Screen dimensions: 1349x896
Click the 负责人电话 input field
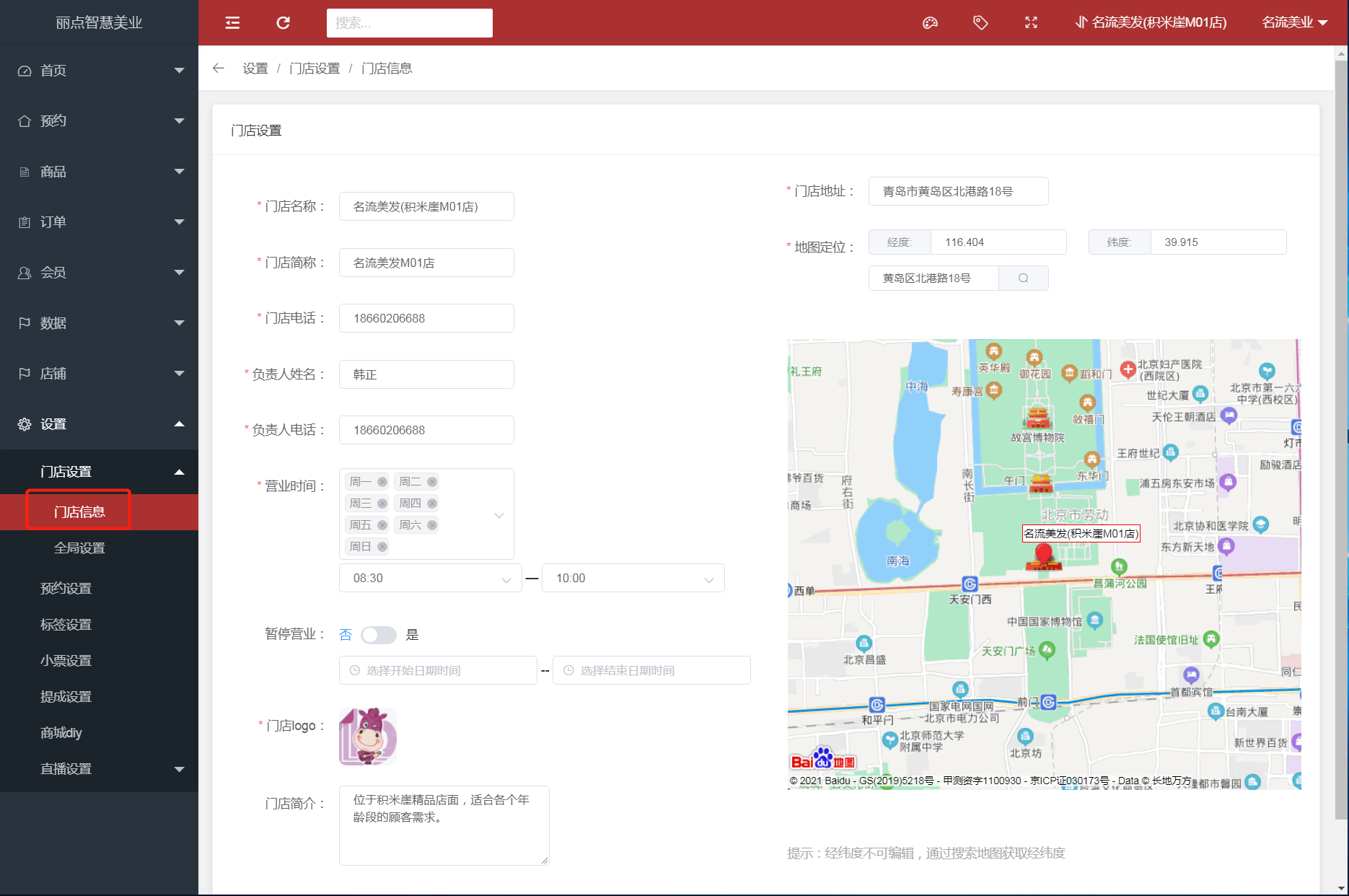pos(426,430)
